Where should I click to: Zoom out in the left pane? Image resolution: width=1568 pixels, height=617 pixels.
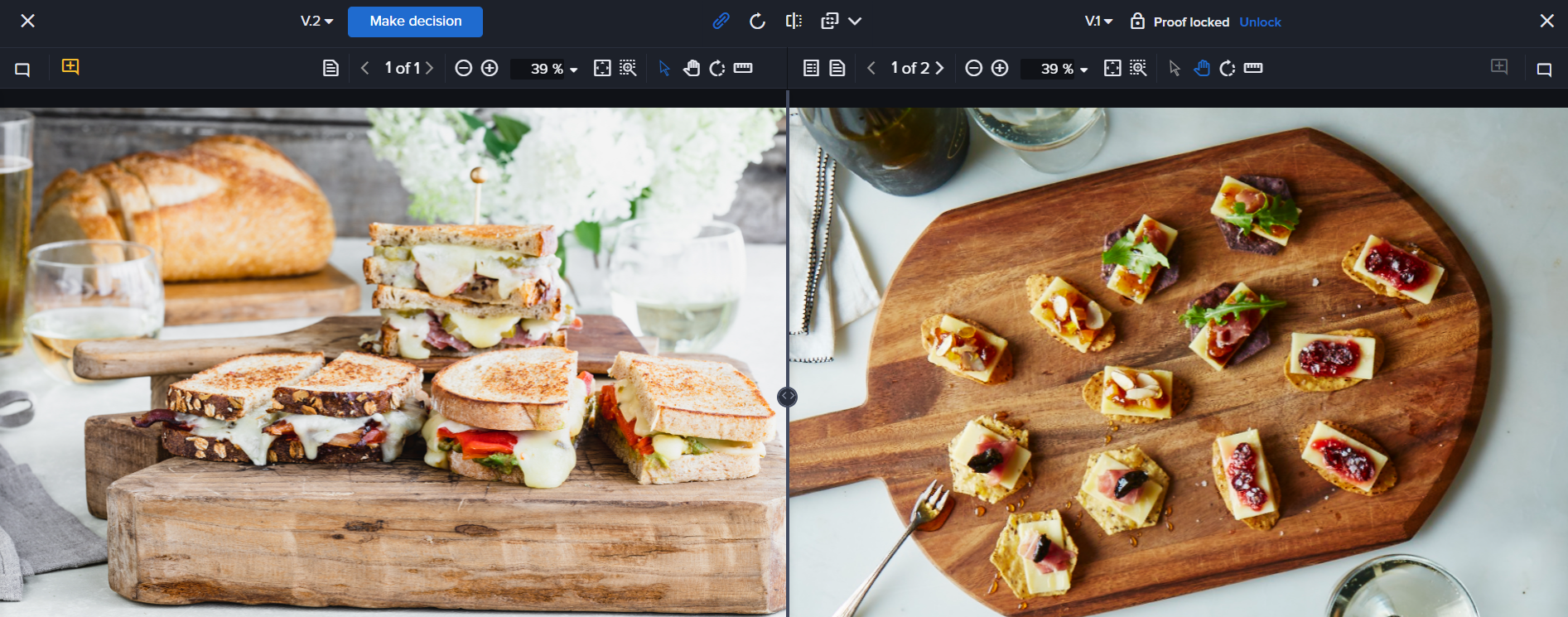click(463, 68)
